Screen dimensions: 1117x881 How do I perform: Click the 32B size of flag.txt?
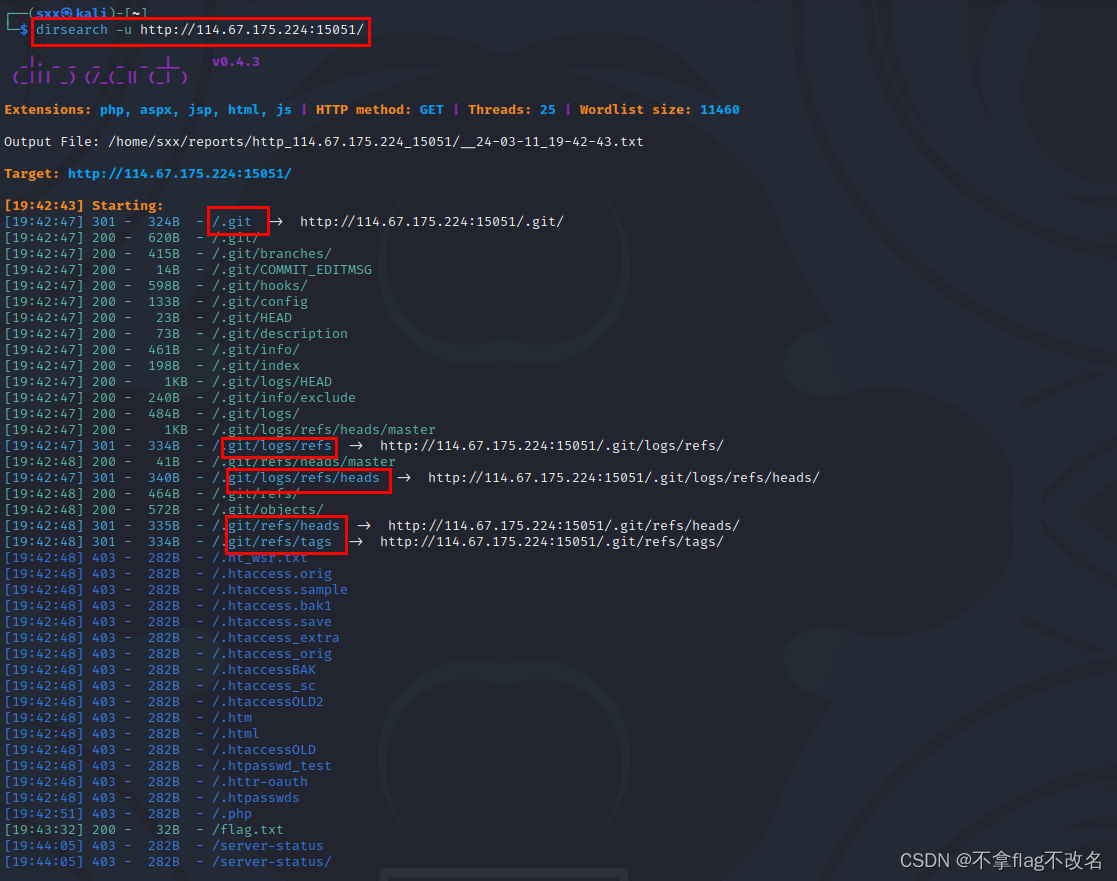pos(168,830)
